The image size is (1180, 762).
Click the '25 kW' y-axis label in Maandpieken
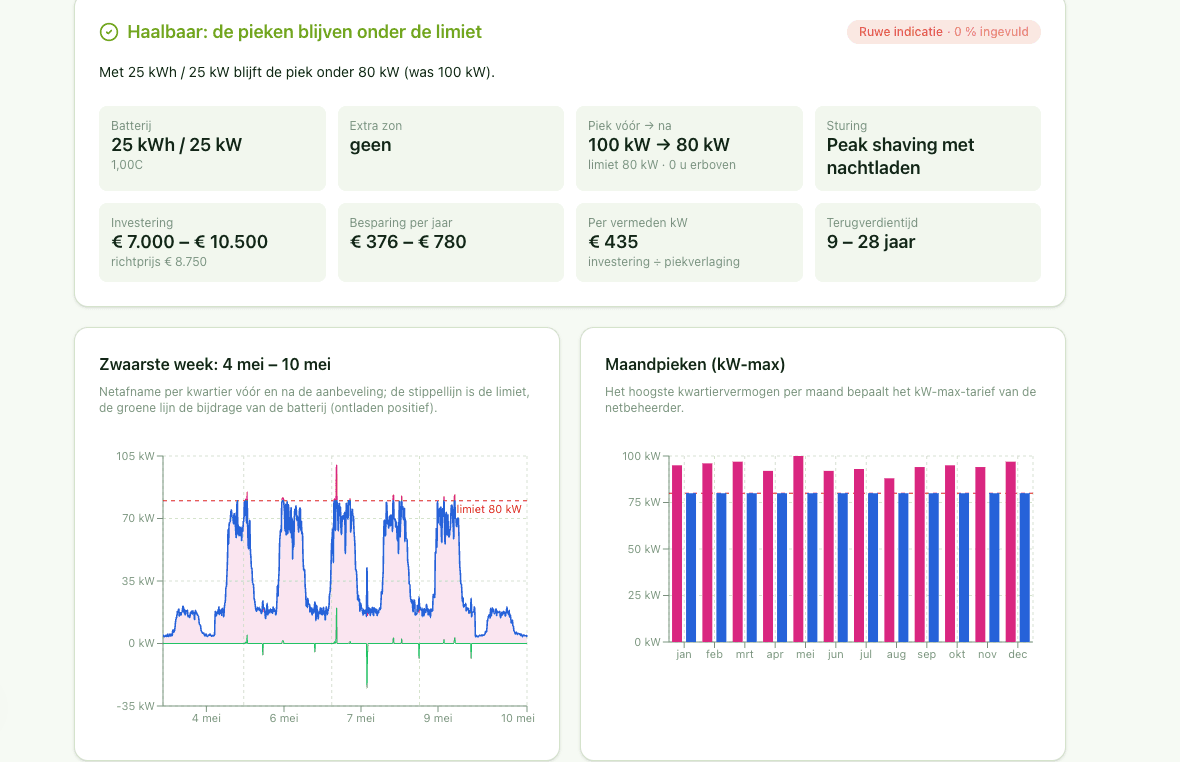(644, 595)
